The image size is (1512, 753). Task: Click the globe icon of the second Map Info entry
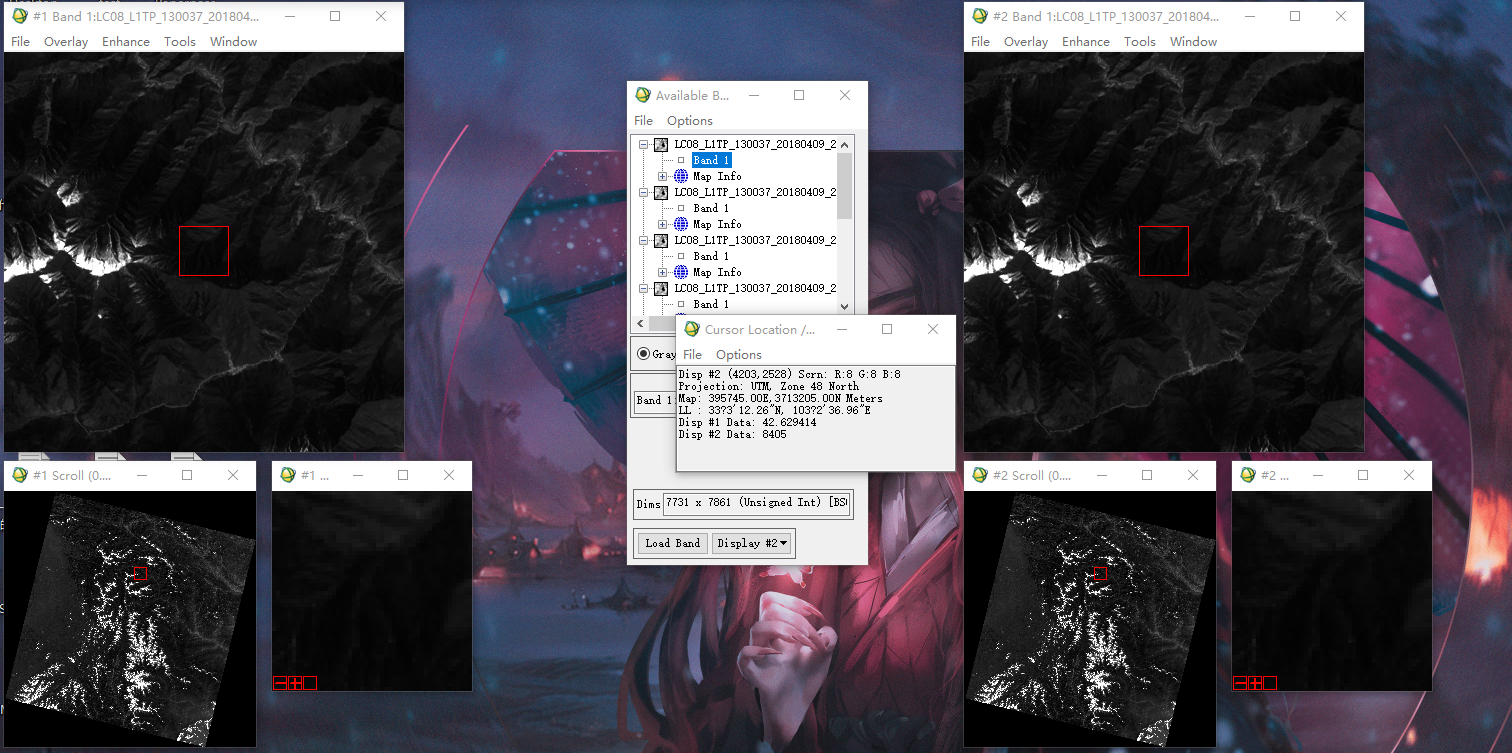[680, 224]
